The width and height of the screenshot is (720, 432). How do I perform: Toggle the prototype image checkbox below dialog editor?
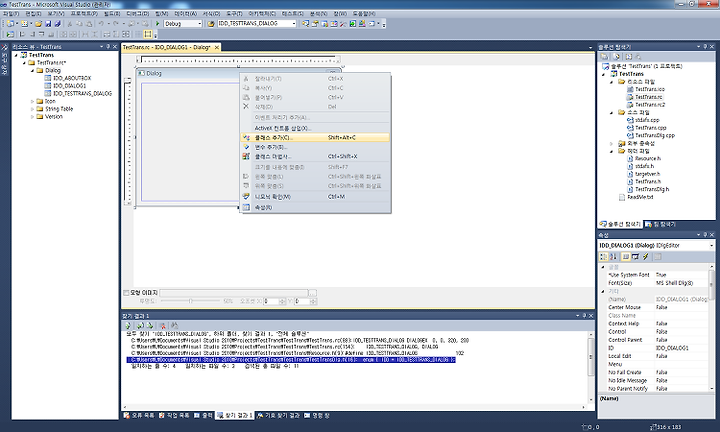click(126, 292)
